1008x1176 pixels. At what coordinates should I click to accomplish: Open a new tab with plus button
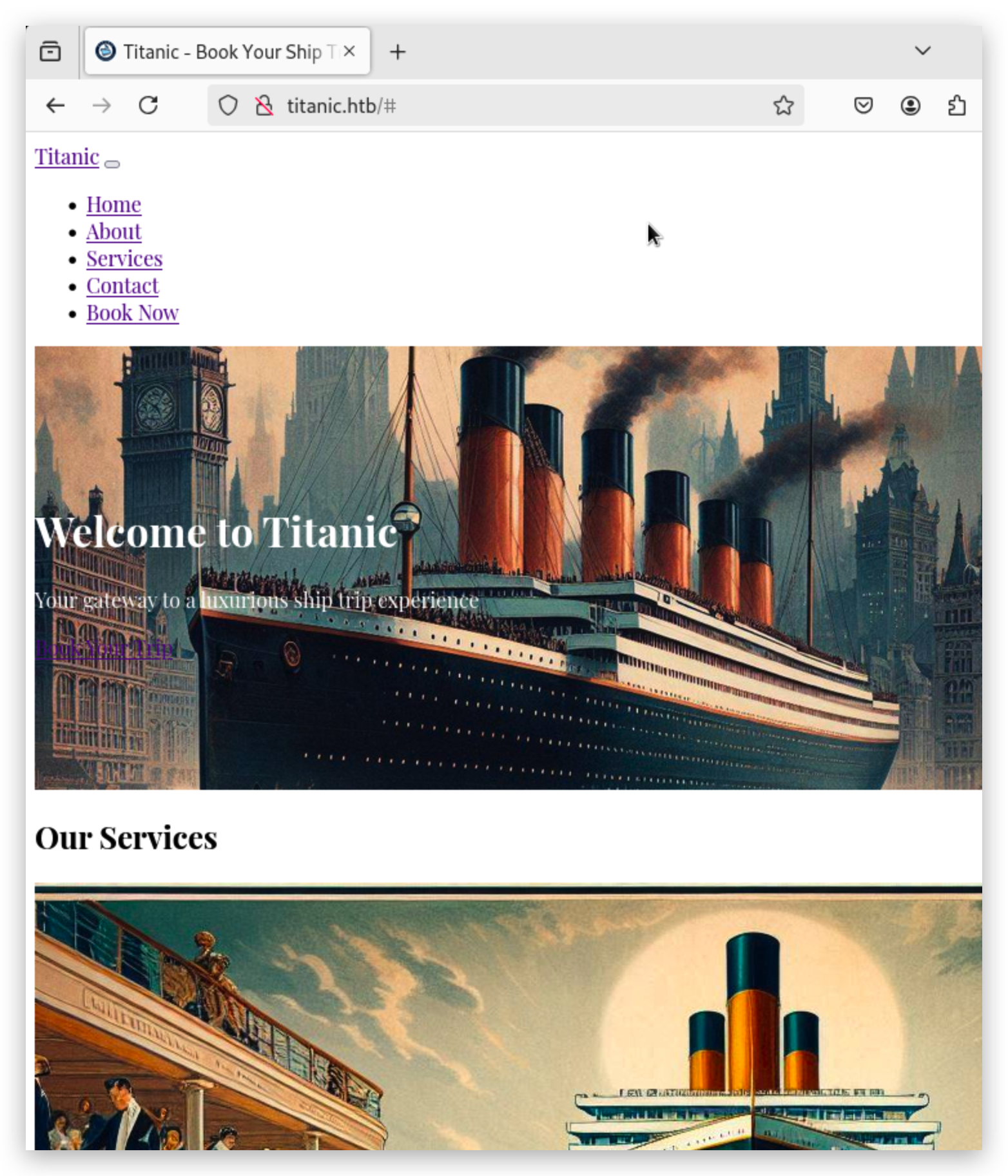[398, 52]
